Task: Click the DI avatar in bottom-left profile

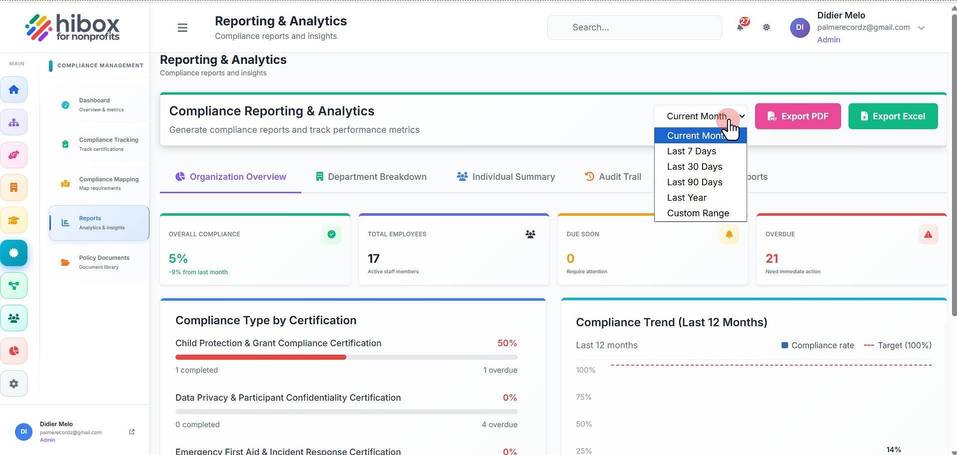Action: click(24, 431)
